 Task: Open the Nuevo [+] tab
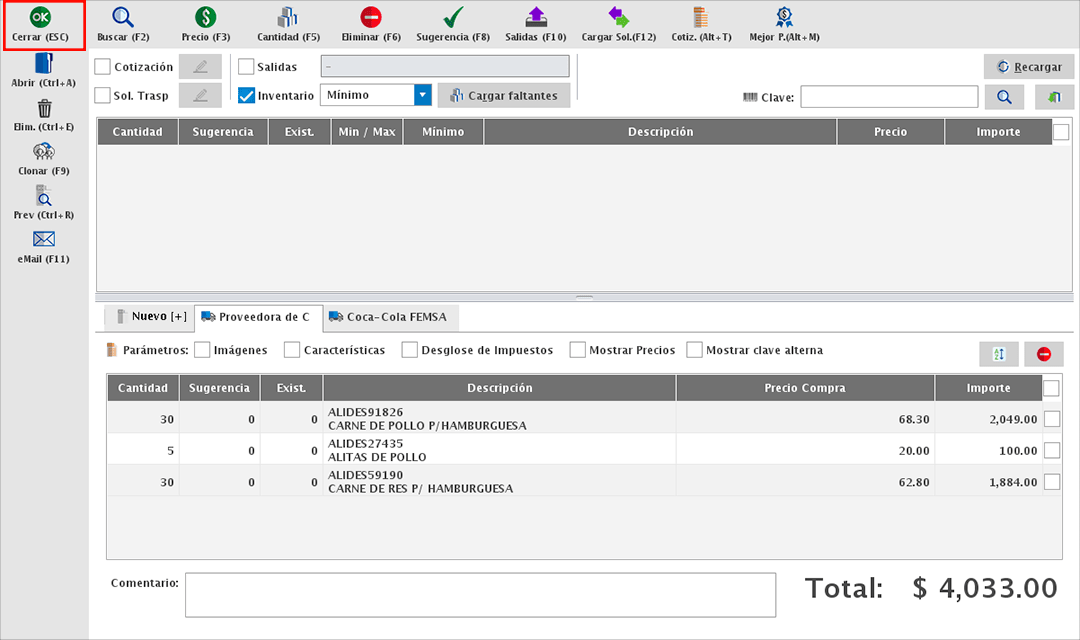click(x=149, y=317)
